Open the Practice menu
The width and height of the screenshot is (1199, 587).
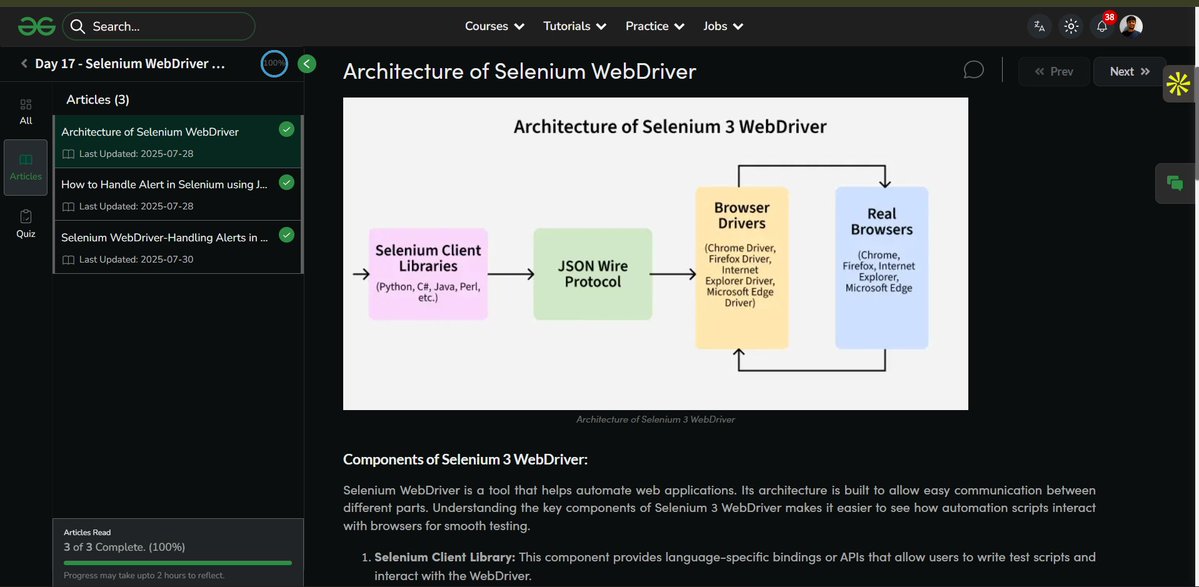[654, 25]
